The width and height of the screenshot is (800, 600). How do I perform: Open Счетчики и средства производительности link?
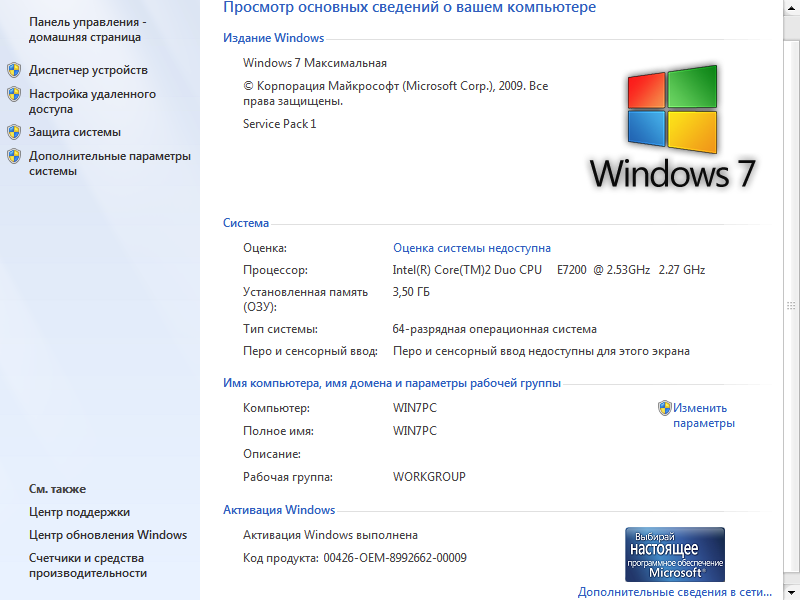pos(88,565)
